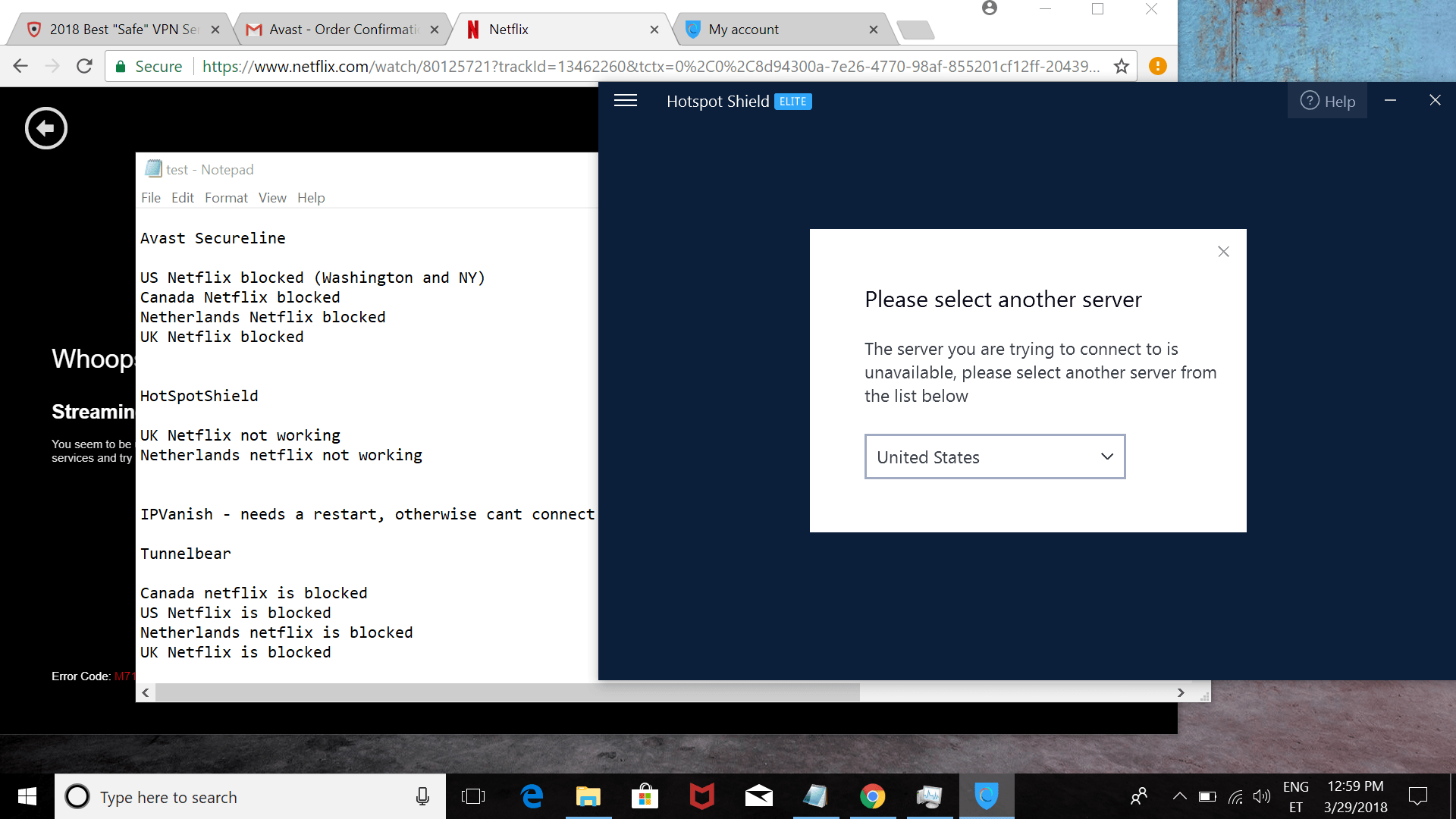Open the Windows Start menu
Image resolution: width=1456 pixels, height=819 pixels.
[x=27, y=796]
